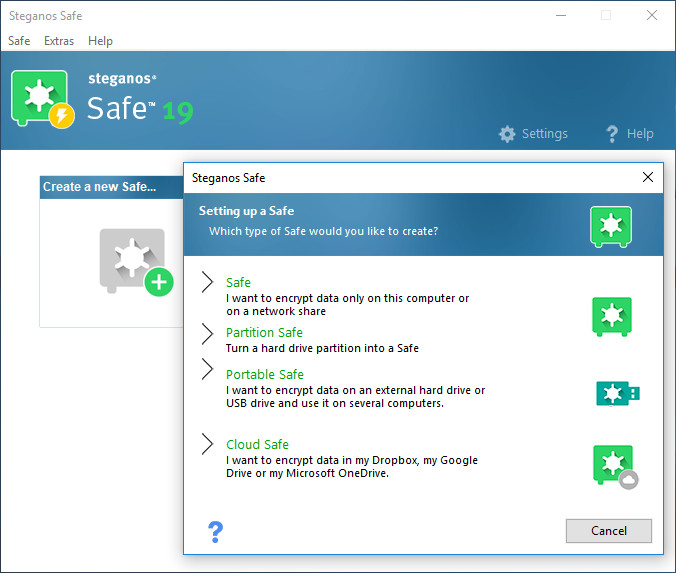Click the Help question mark in the header
The width and height of the screenshot is (676, 573).
[612, 134]
